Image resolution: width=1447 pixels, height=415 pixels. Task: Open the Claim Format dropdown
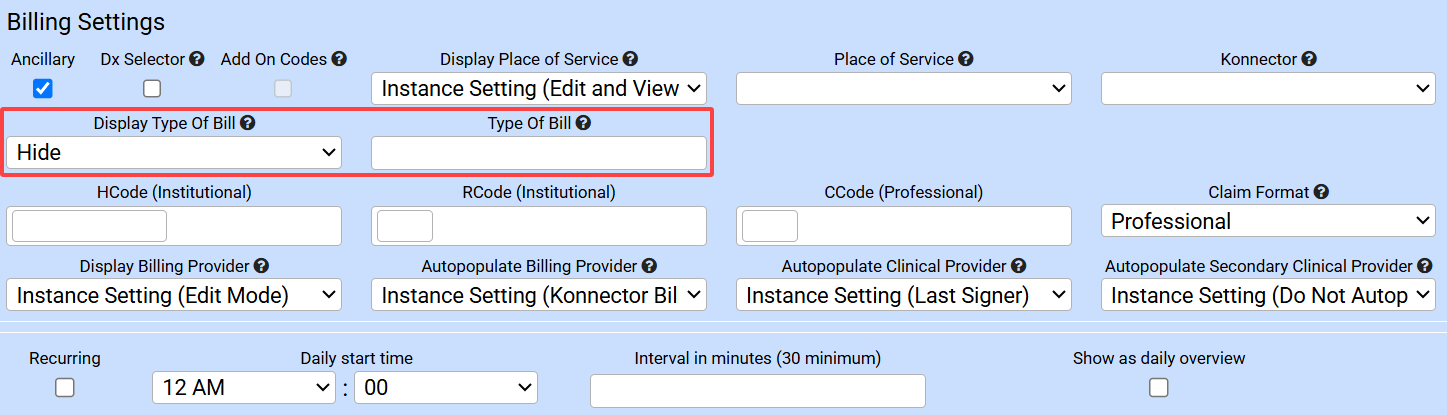point(1268,221)
